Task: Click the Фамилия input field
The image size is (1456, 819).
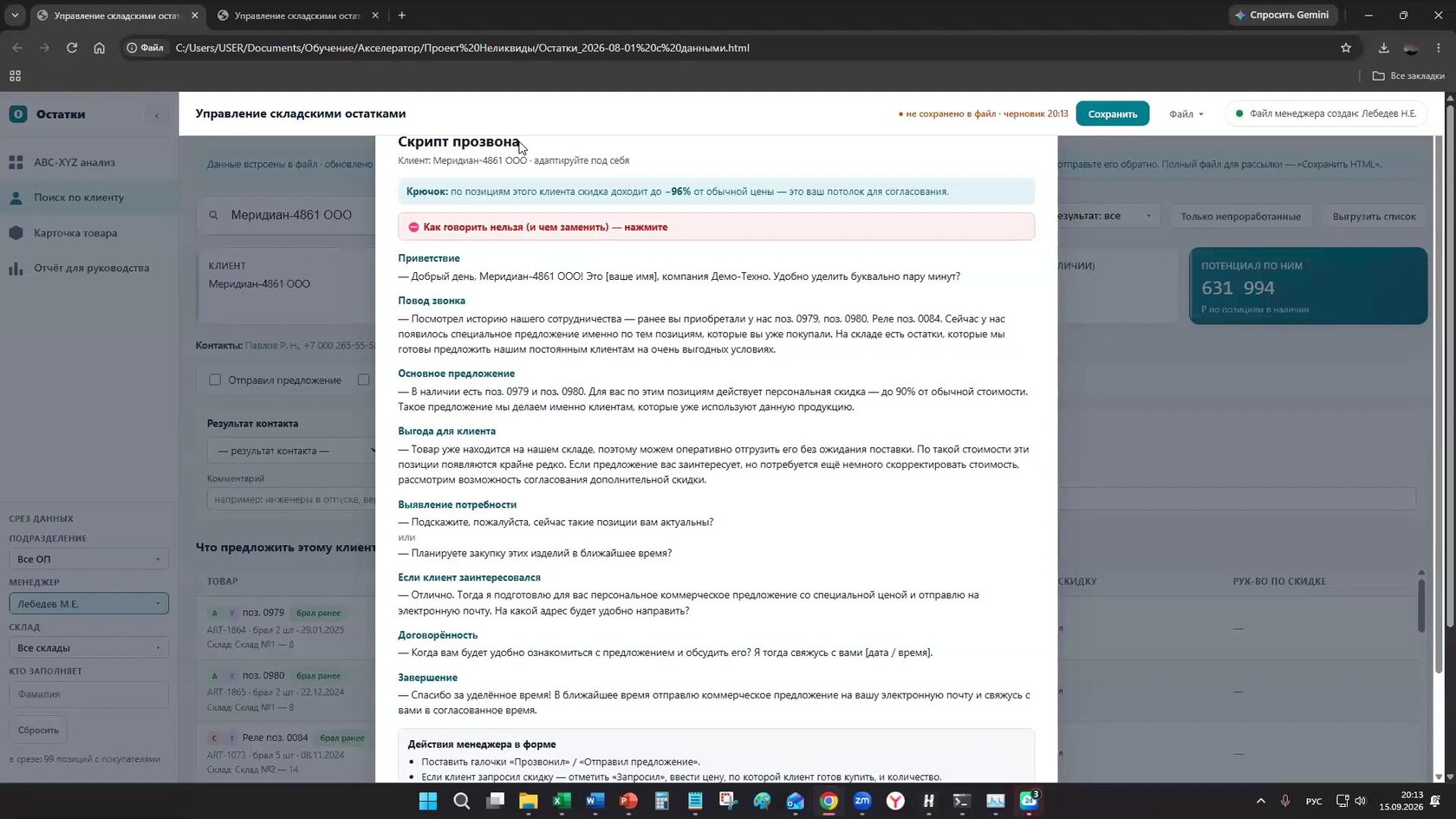Action: tap(88, 694)
